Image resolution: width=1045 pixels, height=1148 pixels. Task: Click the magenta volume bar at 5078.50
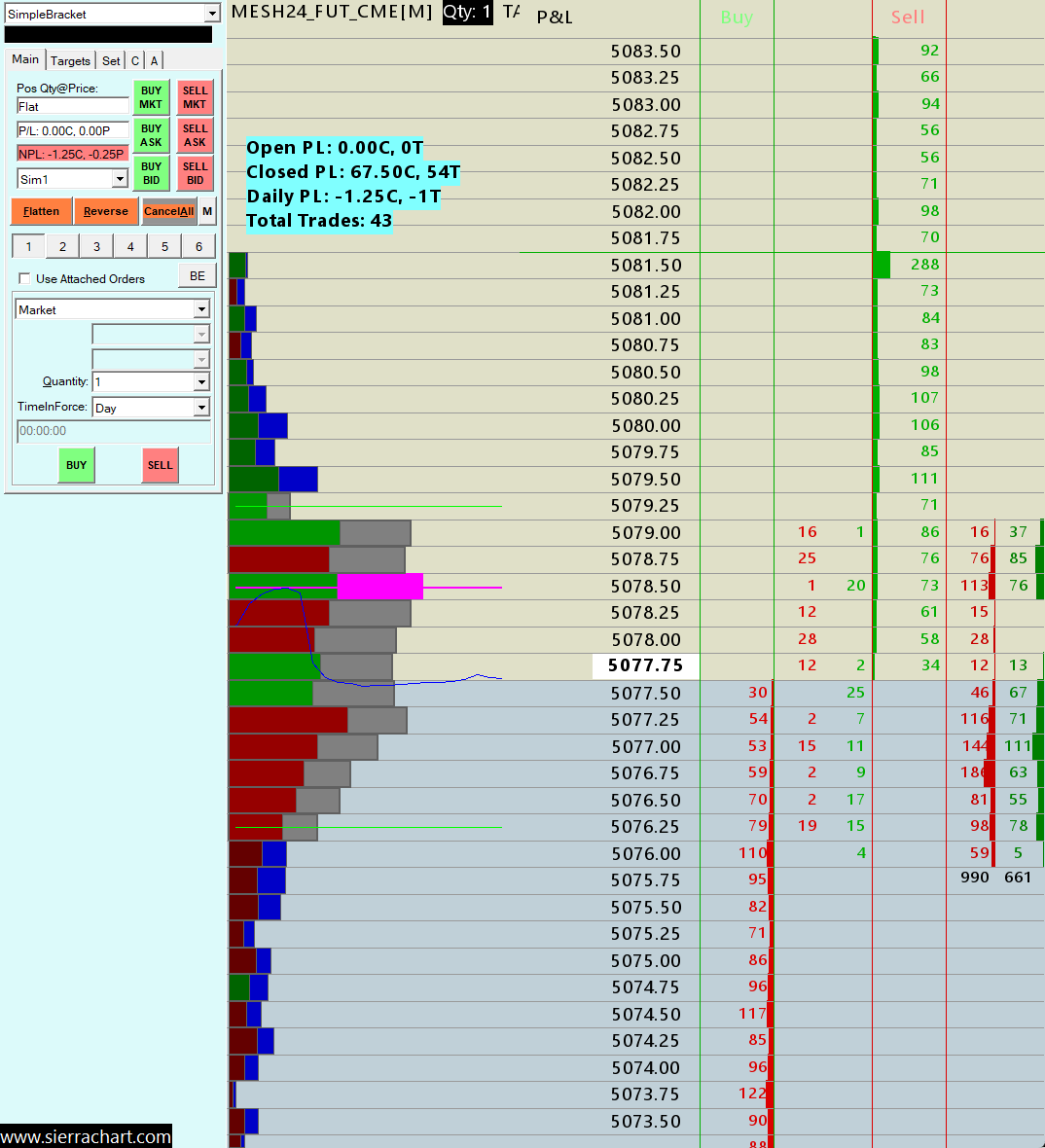pyautogui.click(x=380, y=586)
